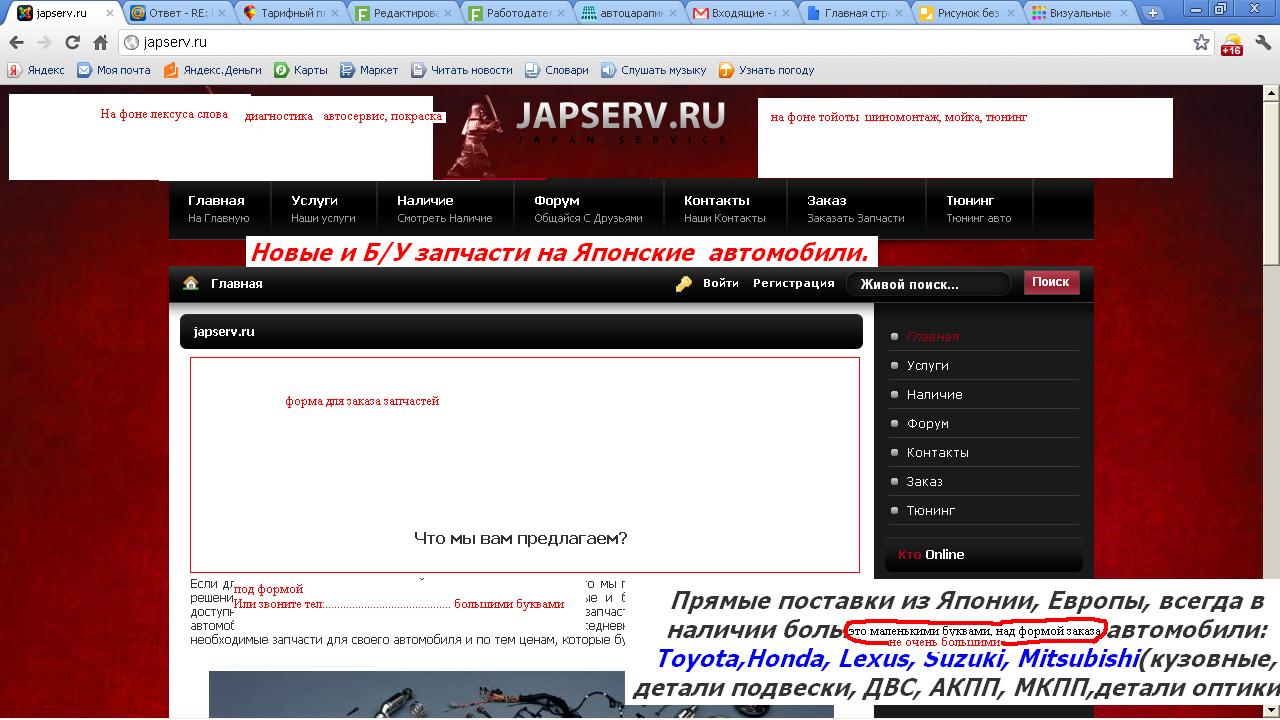Switch to the 'Работодател' tab

[x=518, y=14]
